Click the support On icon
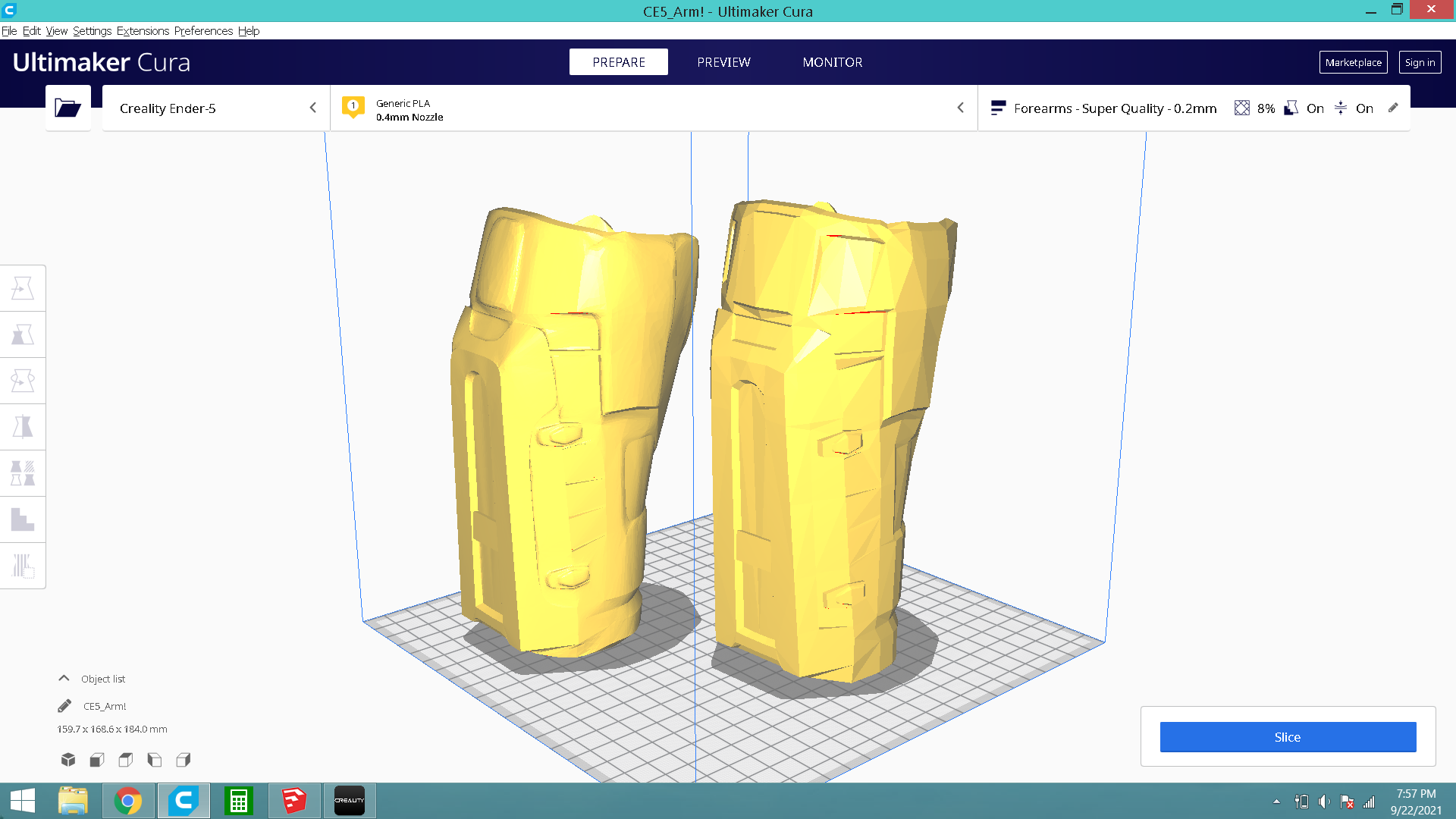Viewport: 1456px width, 819px height. (x=1291, y=108)
